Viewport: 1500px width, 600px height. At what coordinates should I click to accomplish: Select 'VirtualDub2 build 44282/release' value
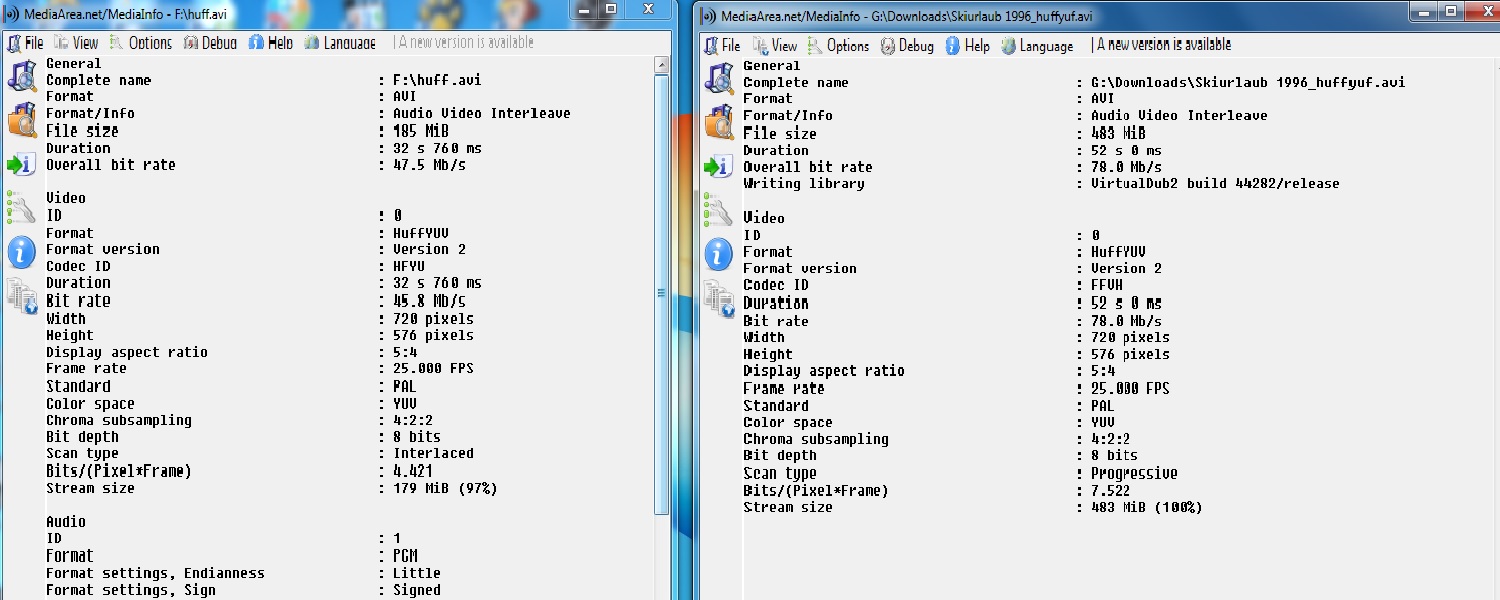(x=1215, y=183)
